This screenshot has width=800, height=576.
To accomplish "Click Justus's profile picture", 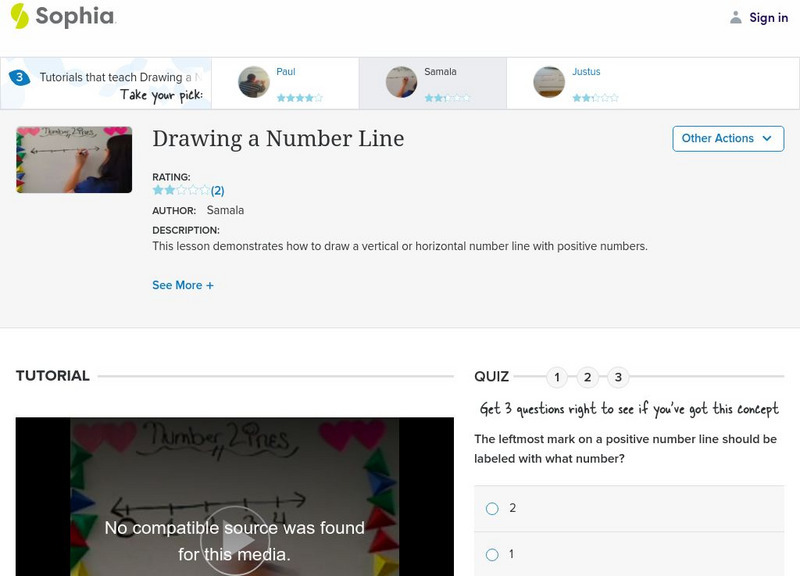I will [x=551, y=80].
